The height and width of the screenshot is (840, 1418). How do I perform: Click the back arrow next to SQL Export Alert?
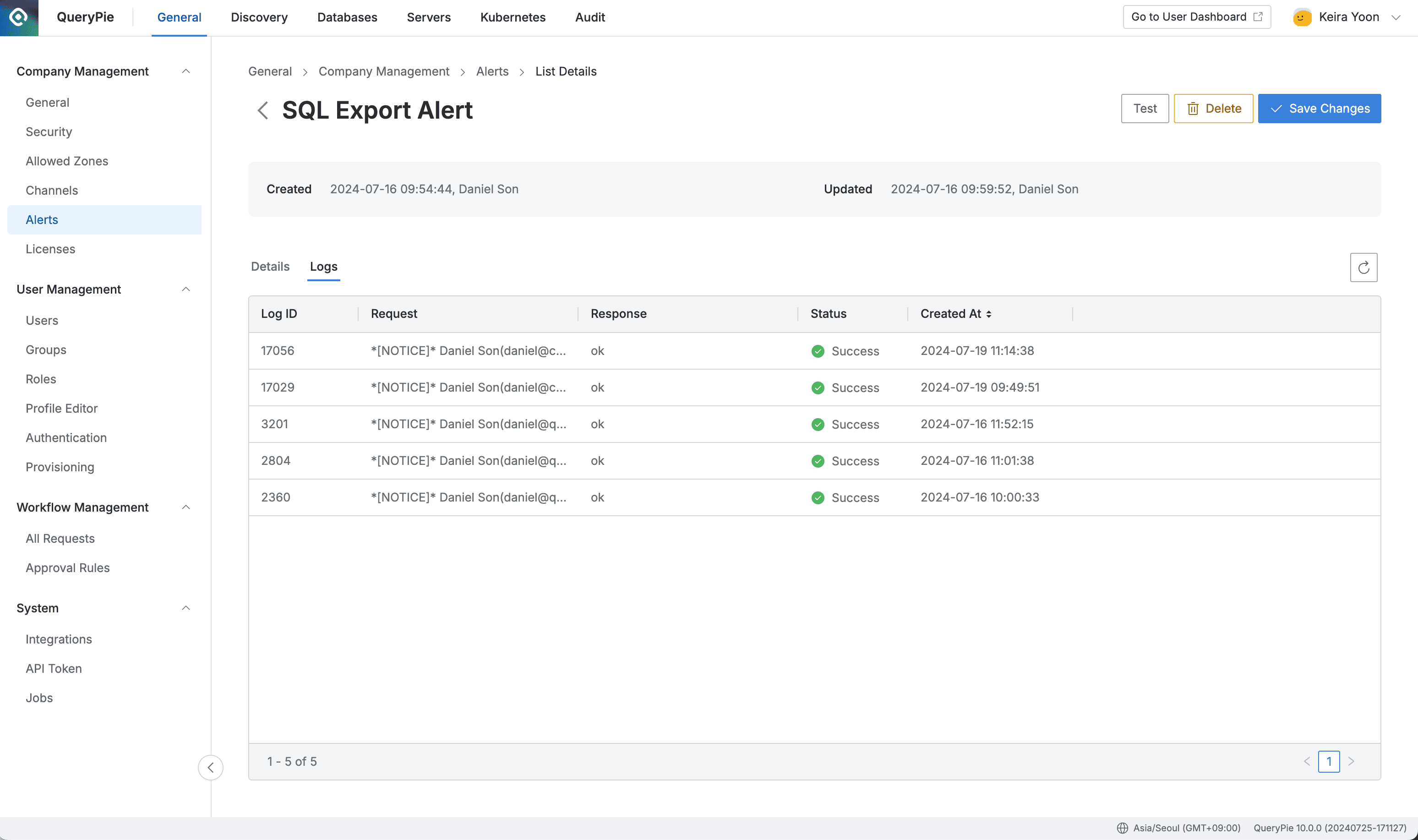(x=262, y=110)
